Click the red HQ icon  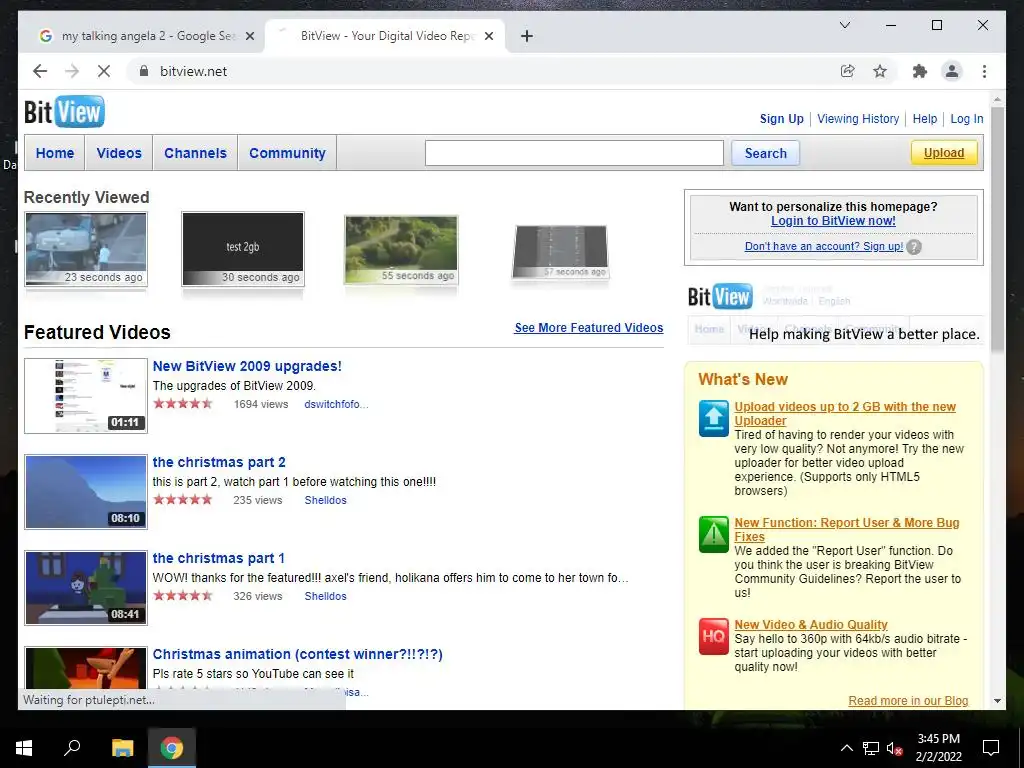click(713, 636)
